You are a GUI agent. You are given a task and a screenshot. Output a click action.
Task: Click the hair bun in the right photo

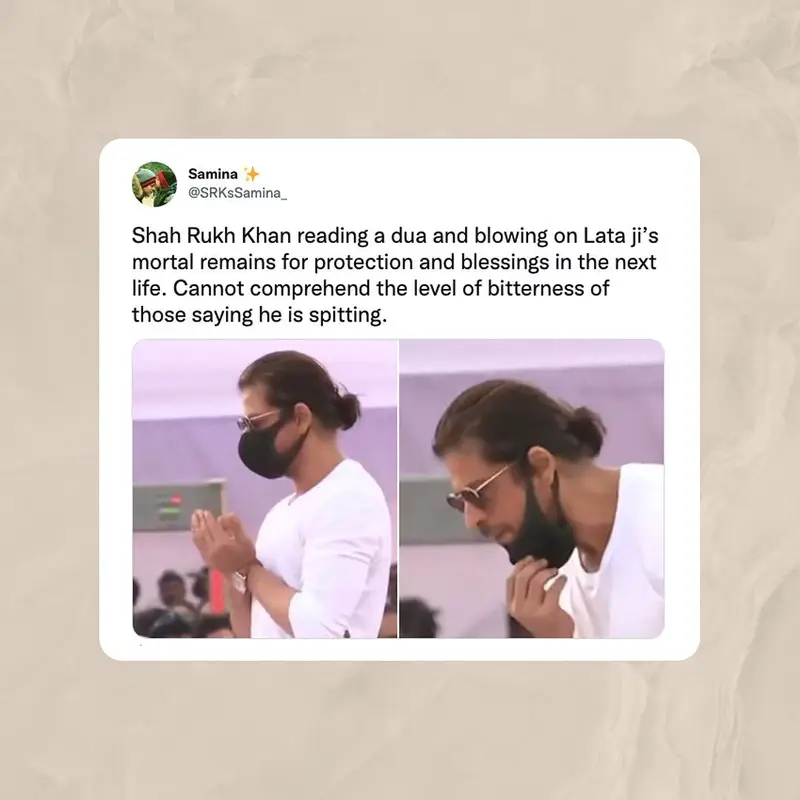click(586, 429)
